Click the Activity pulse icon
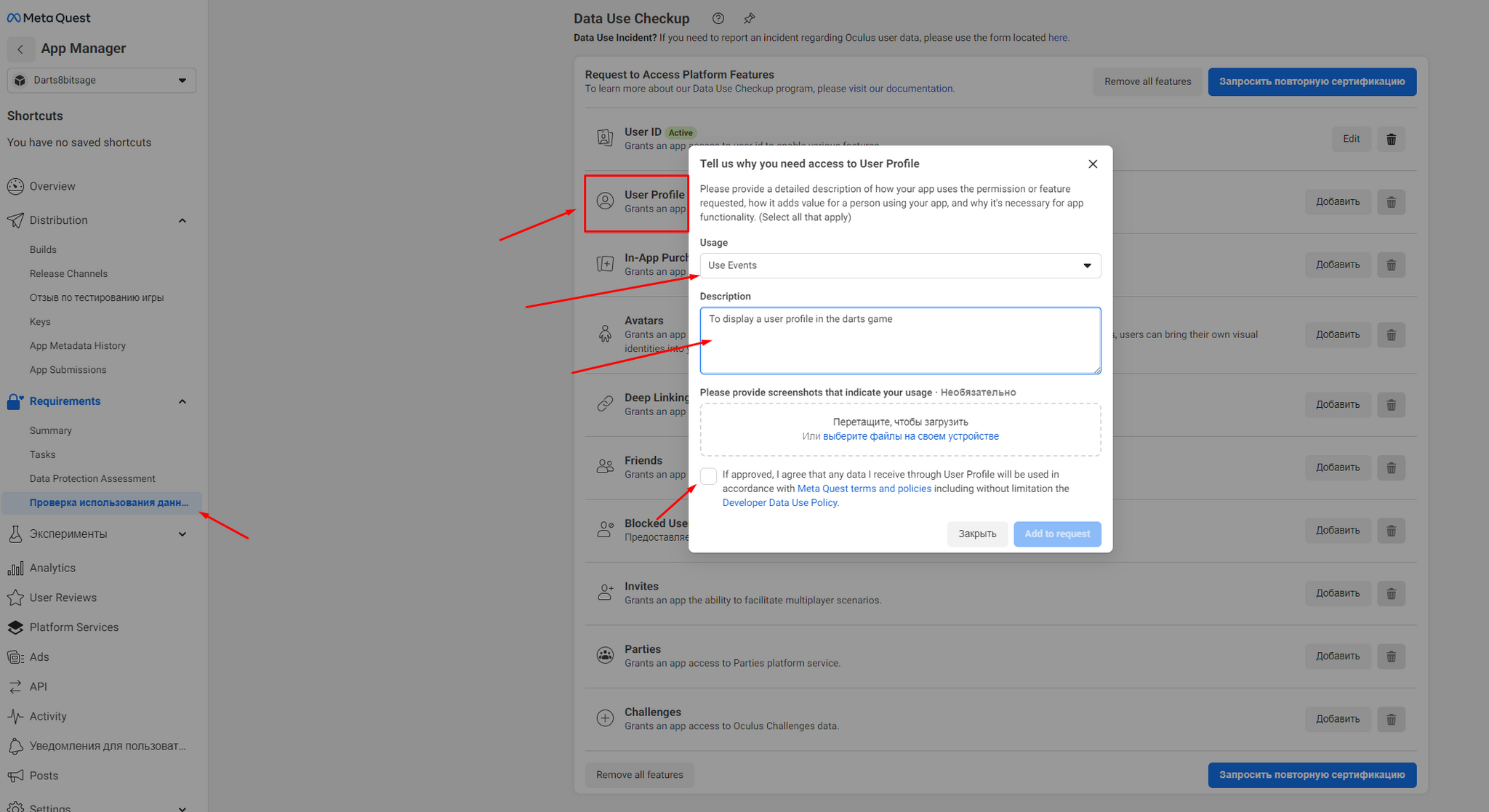 tap(15, 716)
